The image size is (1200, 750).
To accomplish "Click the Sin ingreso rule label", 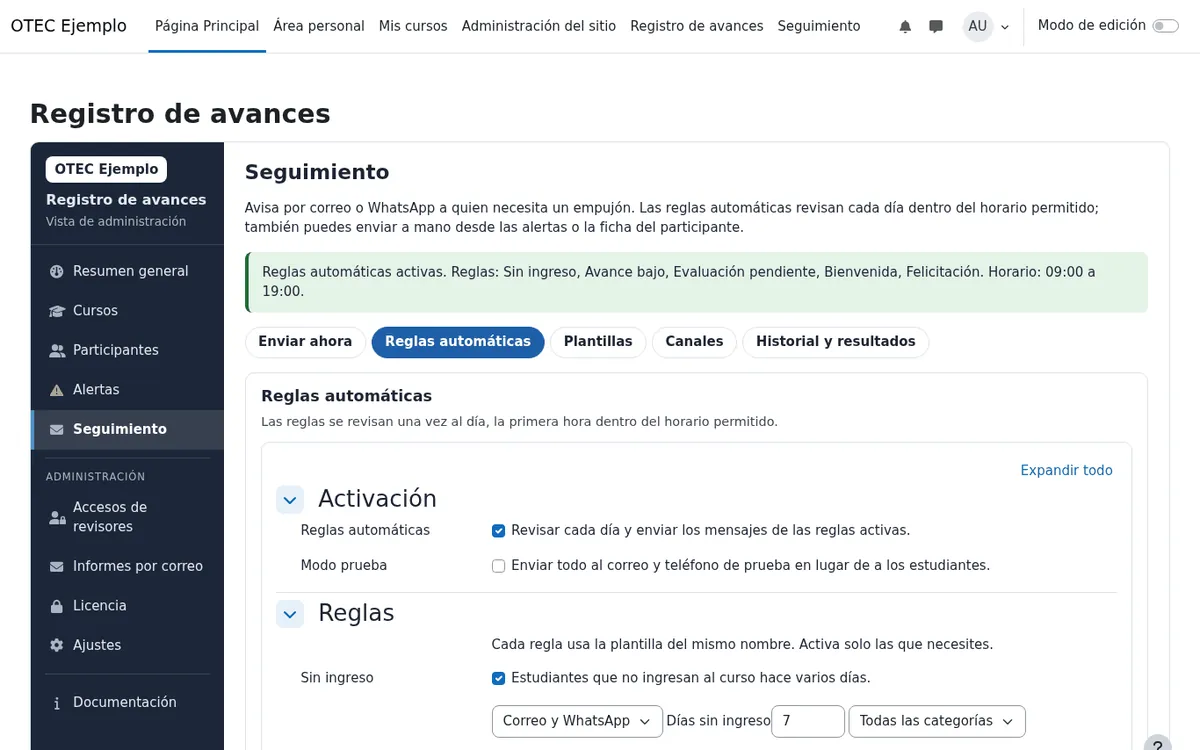I will (337, 678).
